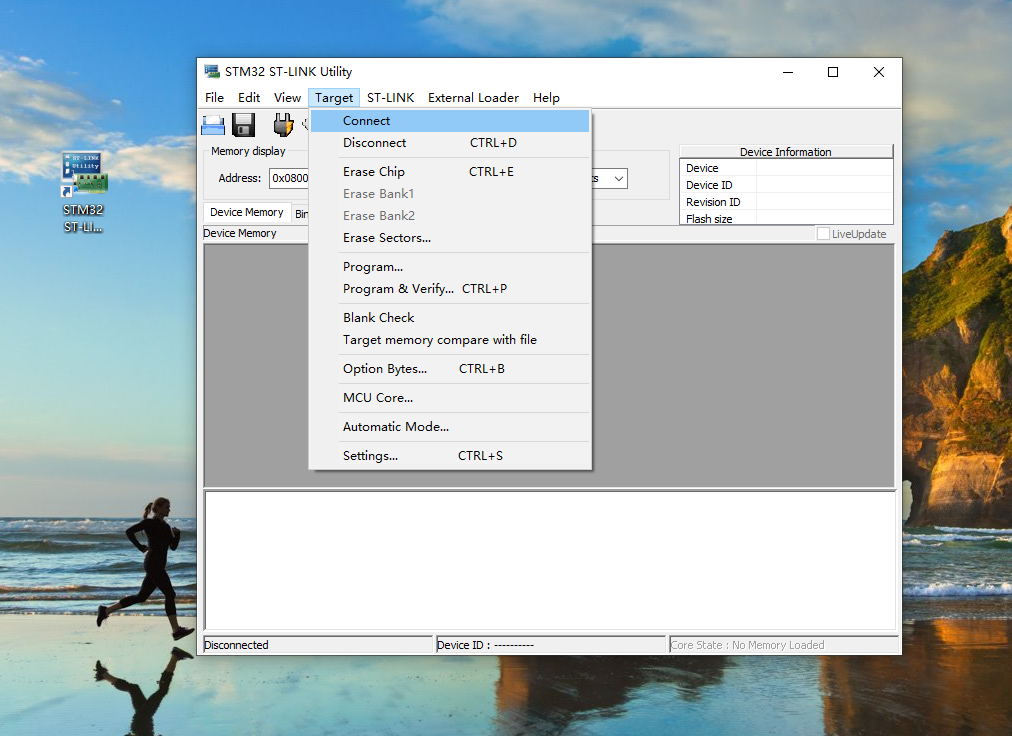Click the open file toolbar icon
1012x736 pixels.
[213, 125]
